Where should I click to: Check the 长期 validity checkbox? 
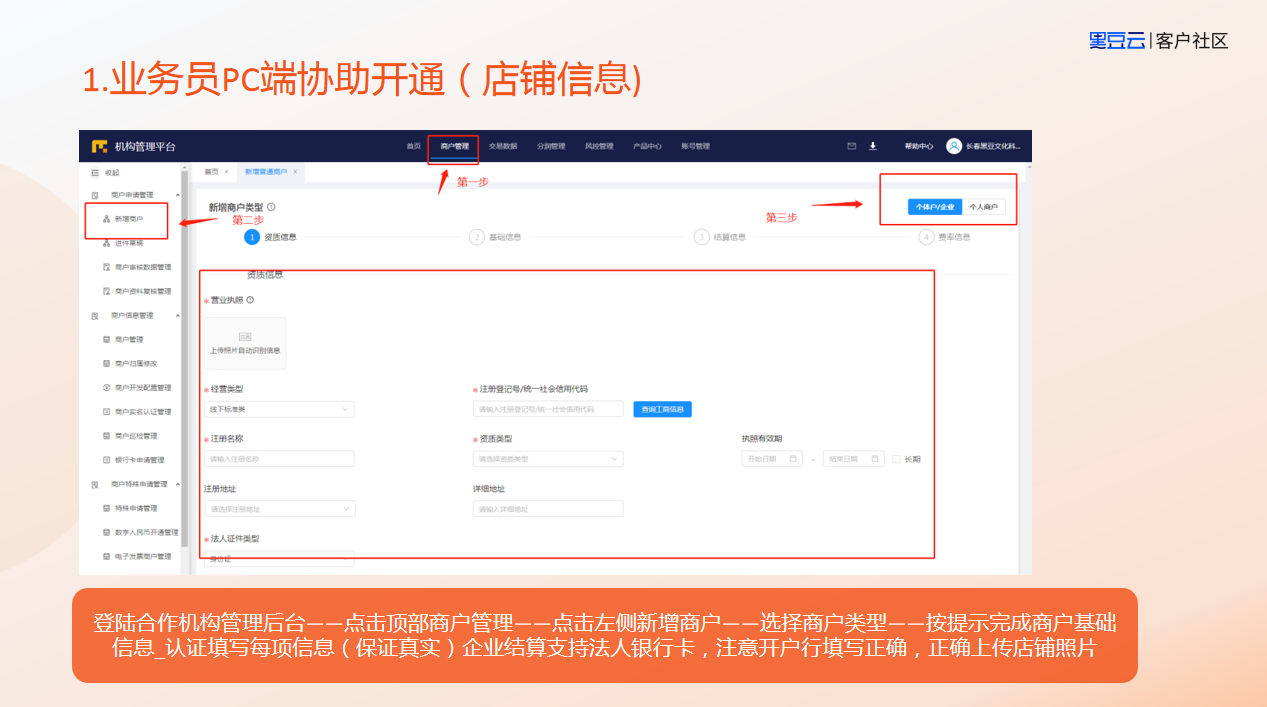pos(897,459)
